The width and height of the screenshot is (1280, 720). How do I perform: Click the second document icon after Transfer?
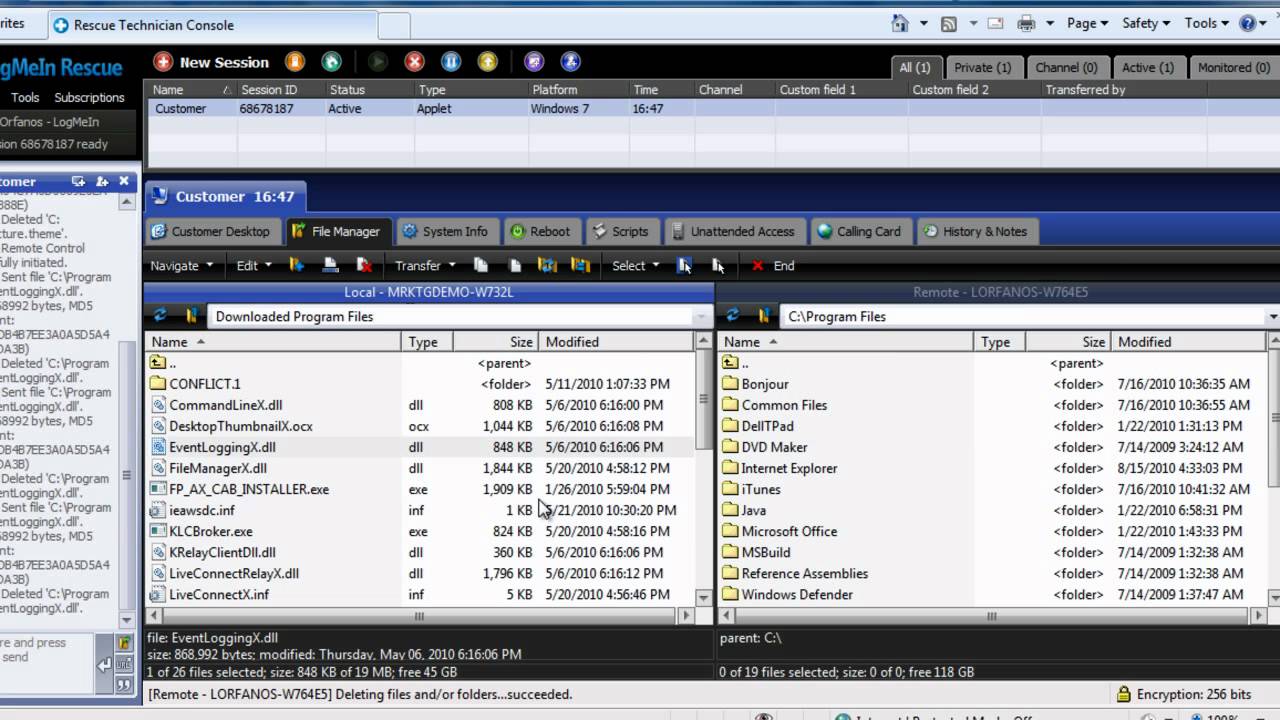click(x=515, y=265)
